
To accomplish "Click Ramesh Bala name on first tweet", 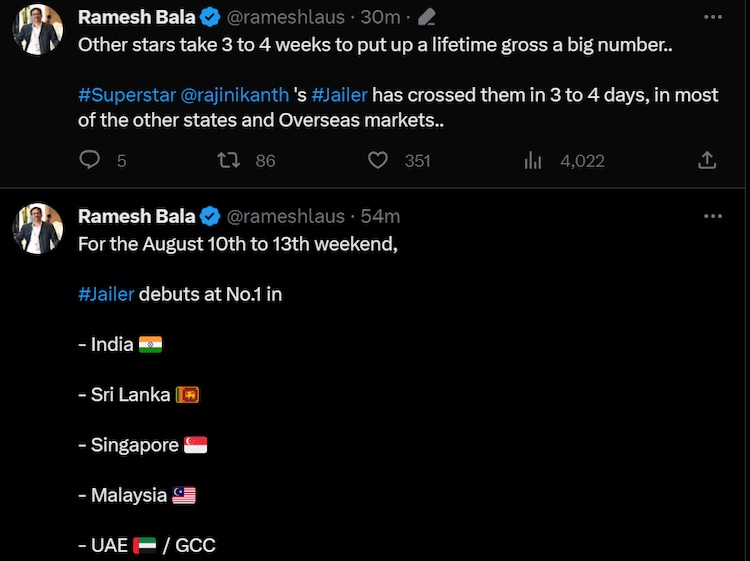I will 136,17.
